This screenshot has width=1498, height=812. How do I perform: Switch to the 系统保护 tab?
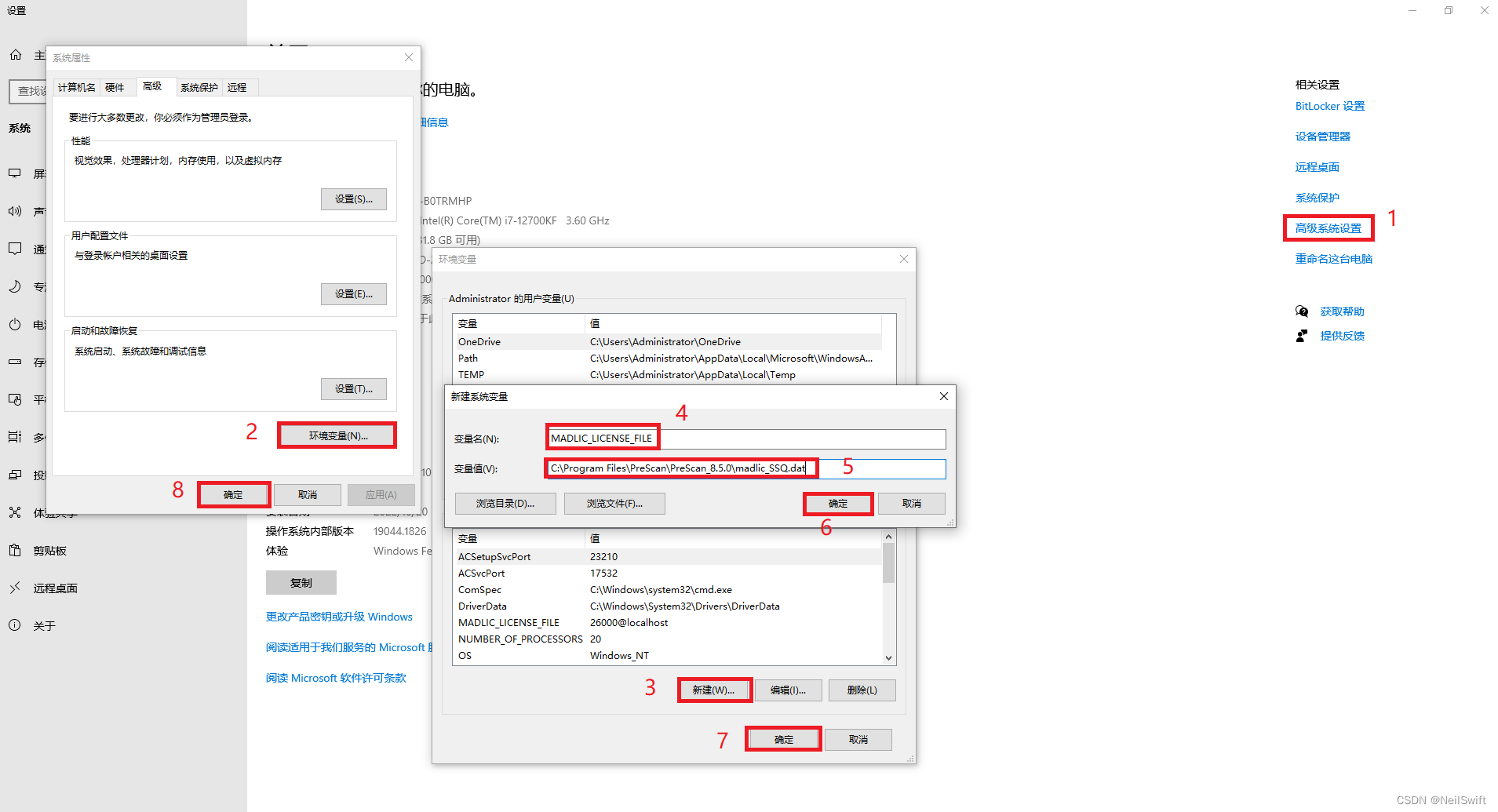199,88
